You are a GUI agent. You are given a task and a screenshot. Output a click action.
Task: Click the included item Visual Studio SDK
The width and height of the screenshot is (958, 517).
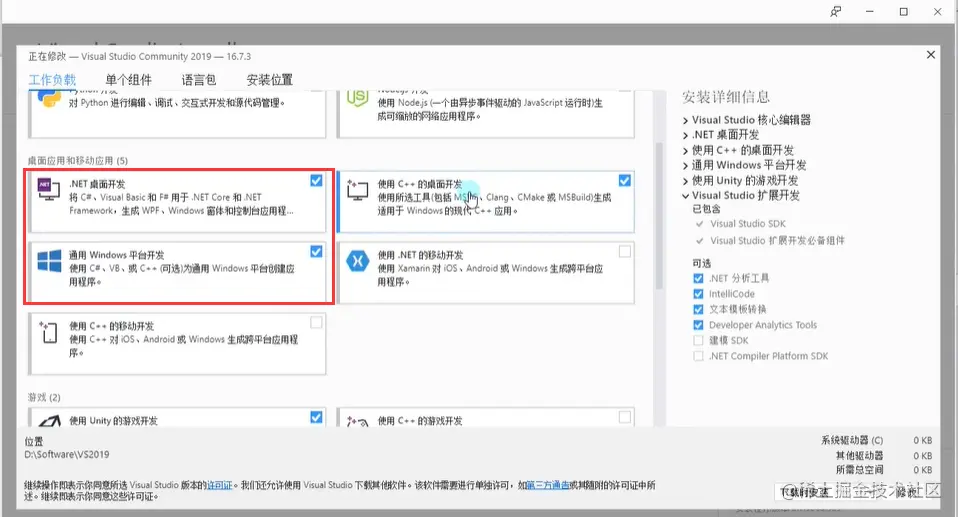(748, 224)
